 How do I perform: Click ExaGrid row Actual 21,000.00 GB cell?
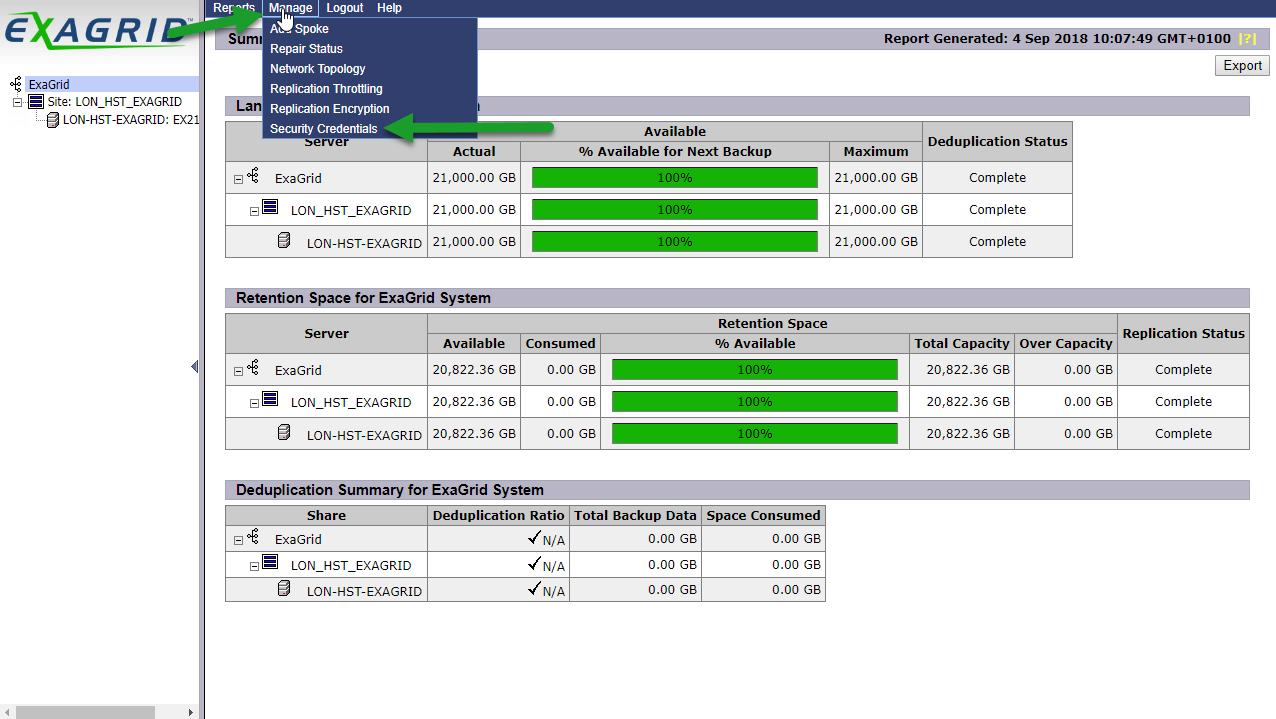click(x=474, y=178)
